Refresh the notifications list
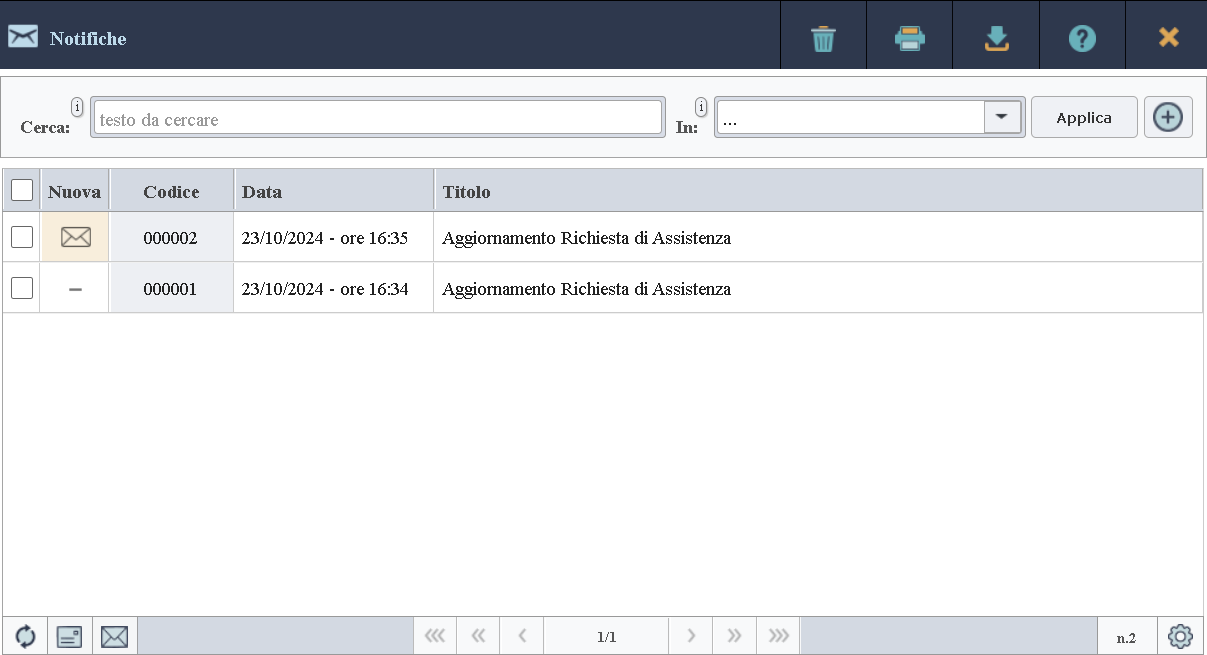The width and height of the screenshot is (1207, 655). point(24,635)
